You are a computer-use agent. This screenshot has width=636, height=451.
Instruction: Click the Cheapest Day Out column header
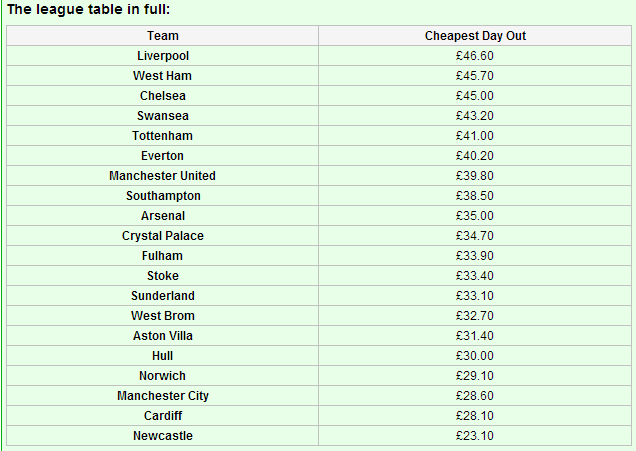click(x=475, y=36)
